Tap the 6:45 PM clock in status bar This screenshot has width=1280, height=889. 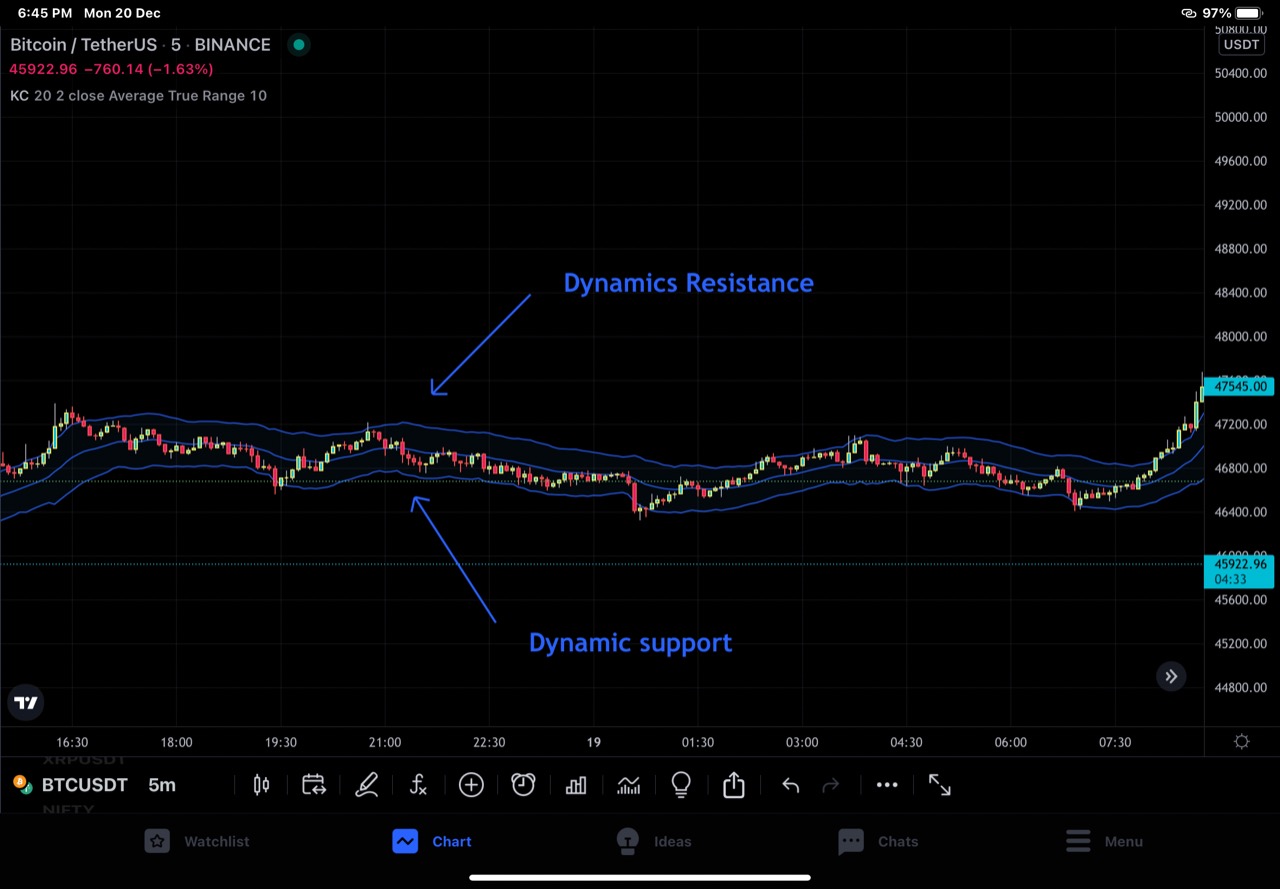pos(45,13)
